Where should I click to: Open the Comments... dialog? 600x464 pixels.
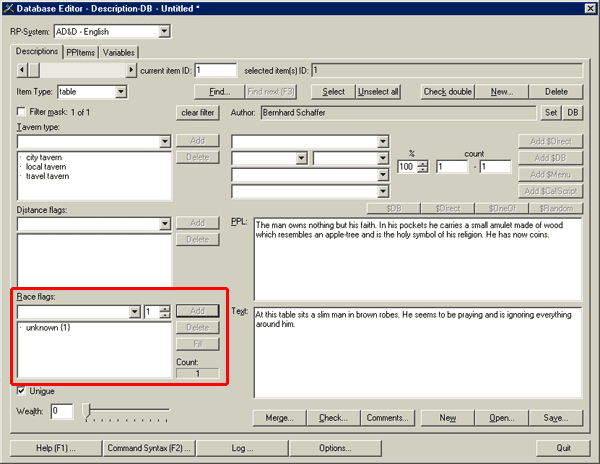(x=385, y=418)
